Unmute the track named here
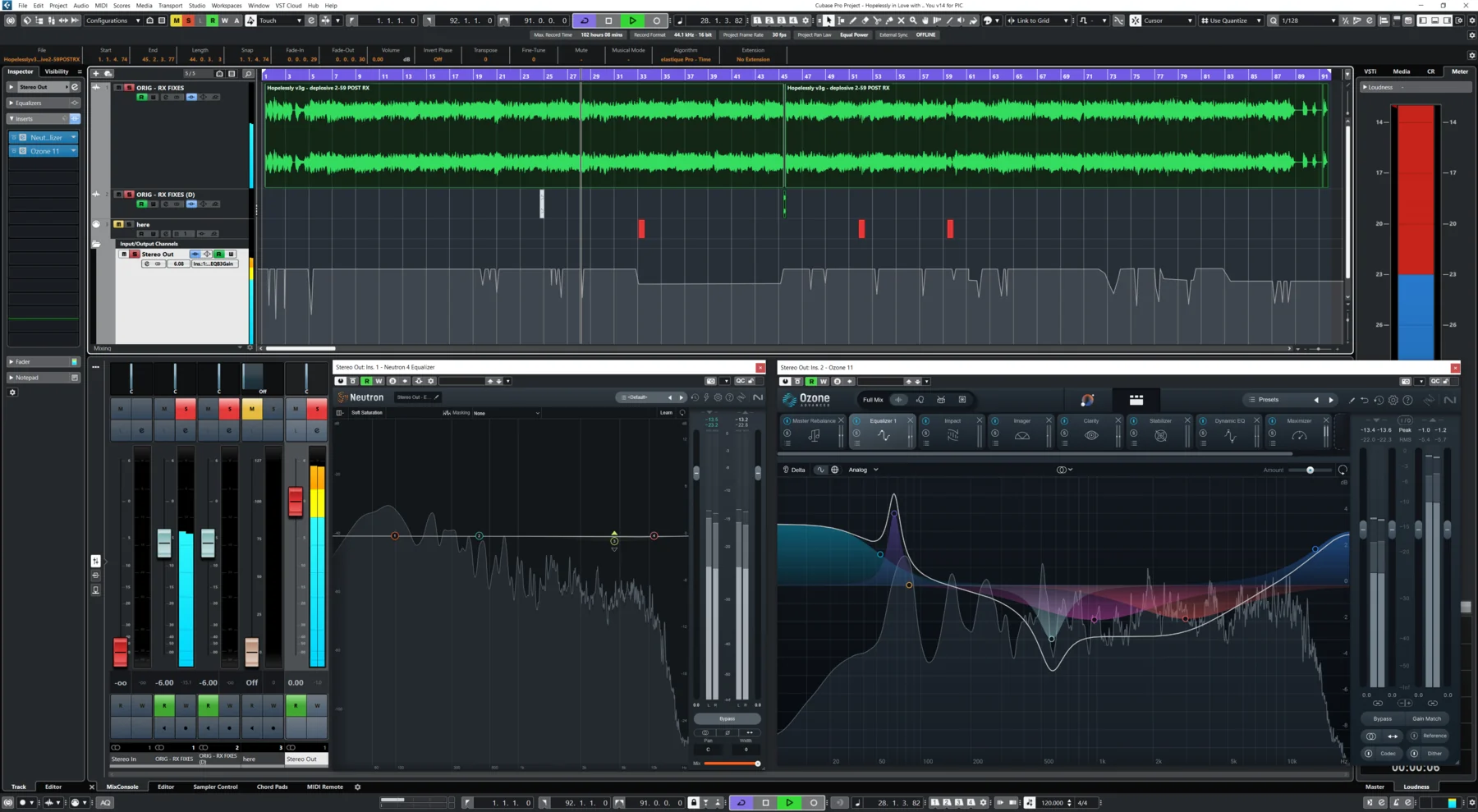The height and width of the screenshot is (812, 1478). click(x=118, y=224)
